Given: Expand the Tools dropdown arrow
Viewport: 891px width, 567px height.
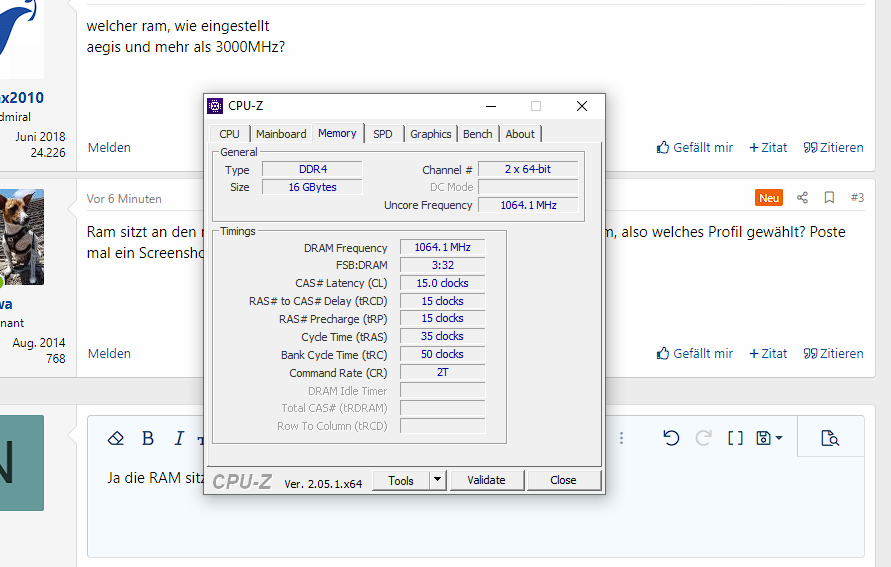Looking at the screenshot, I should pos(438,481).
